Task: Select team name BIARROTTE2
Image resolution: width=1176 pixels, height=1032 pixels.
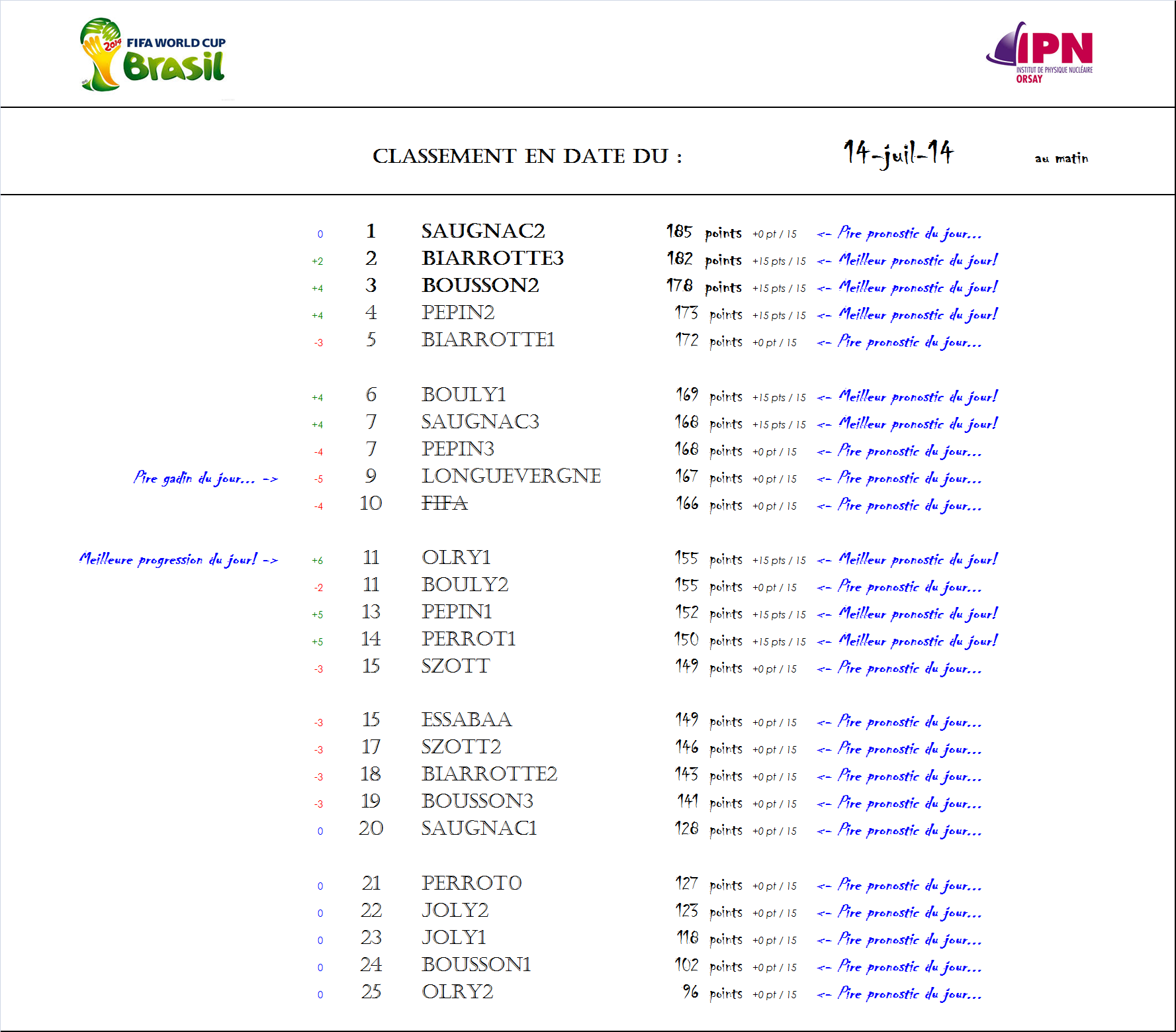Action: [x=490, y=774]
